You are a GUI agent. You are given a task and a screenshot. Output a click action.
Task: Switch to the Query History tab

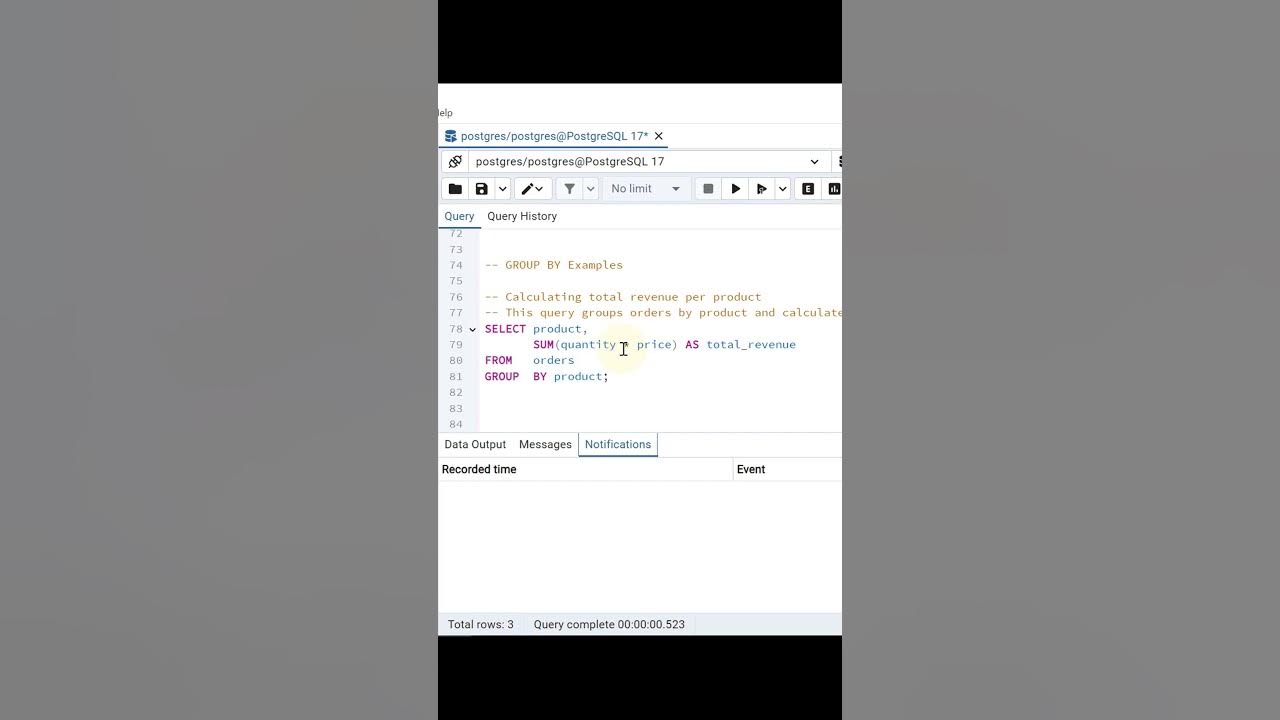[522, 216]
